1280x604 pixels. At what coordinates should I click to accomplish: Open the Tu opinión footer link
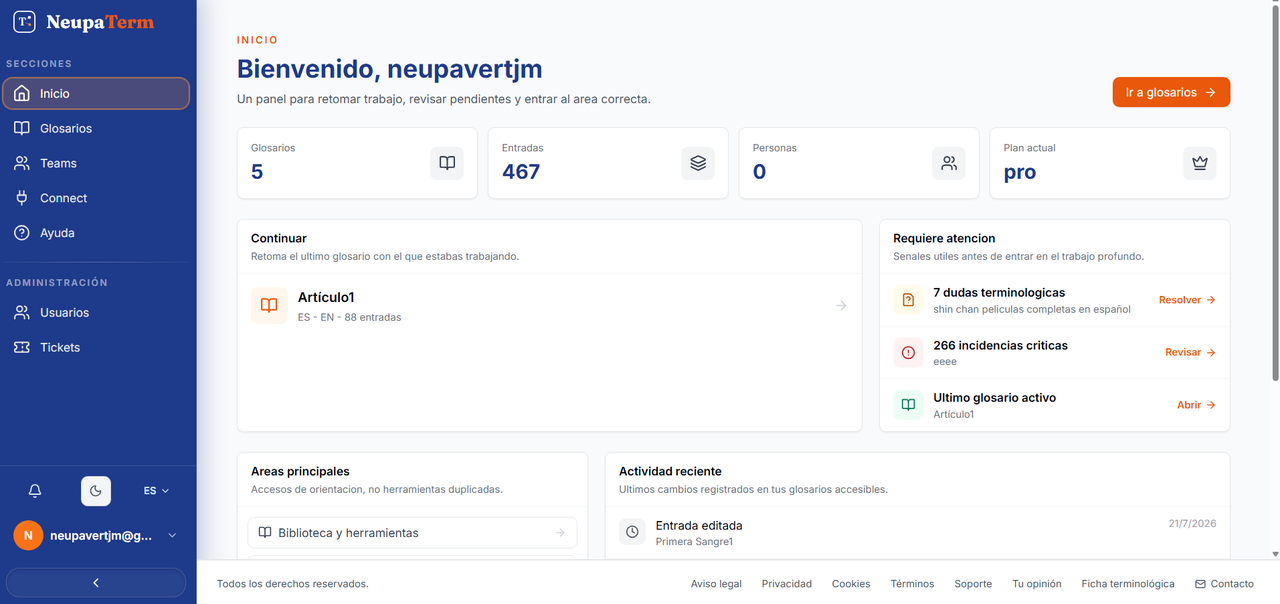click(1037, 584)
